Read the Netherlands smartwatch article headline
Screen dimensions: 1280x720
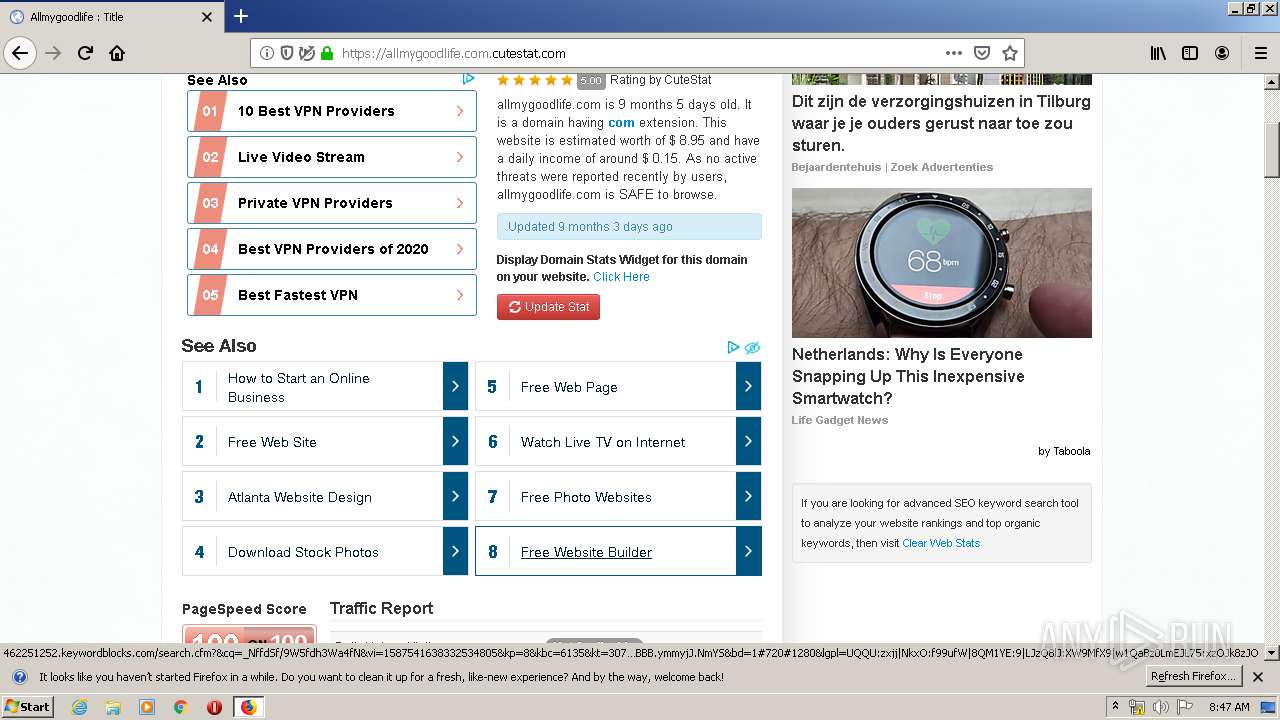pyautogui.click(x=908, y=376)
